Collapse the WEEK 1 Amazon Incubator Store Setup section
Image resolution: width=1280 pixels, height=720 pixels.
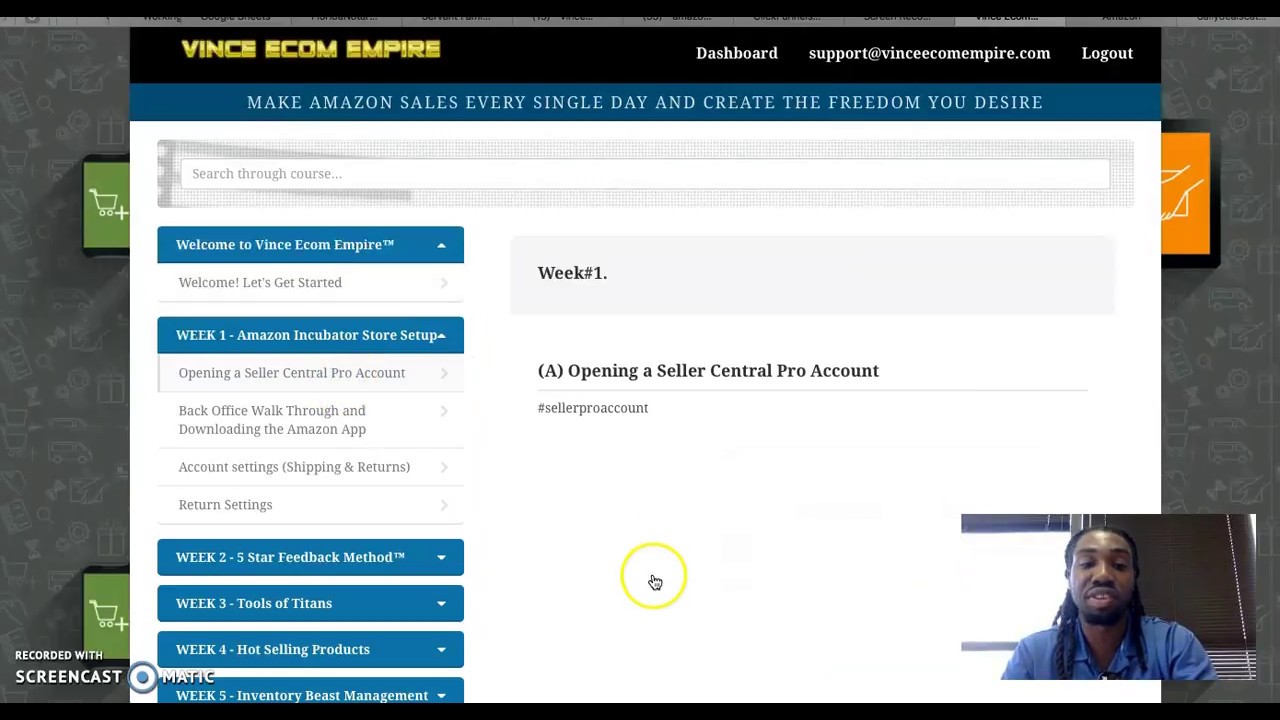[x=310, y=335]
